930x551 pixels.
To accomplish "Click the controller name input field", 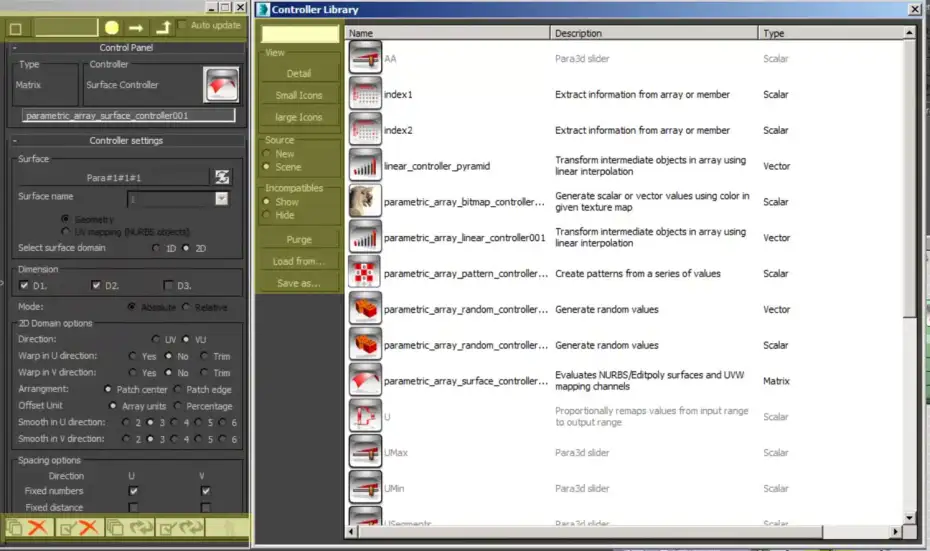I will tap(129, 116).
